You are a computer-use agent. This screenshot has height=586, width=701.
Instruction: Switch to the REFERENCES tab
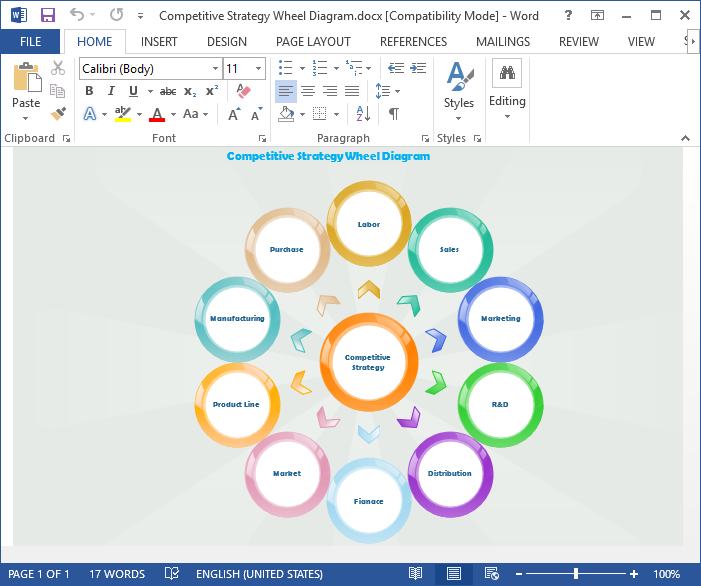coord(413,42)
